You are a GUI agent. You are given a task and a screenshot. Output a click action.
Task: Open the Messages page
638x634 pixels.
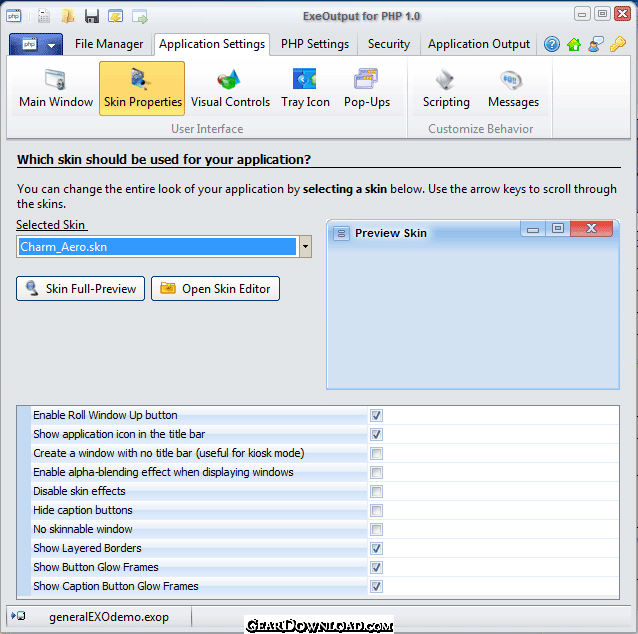pyautogui.click(x=513, y=88)
